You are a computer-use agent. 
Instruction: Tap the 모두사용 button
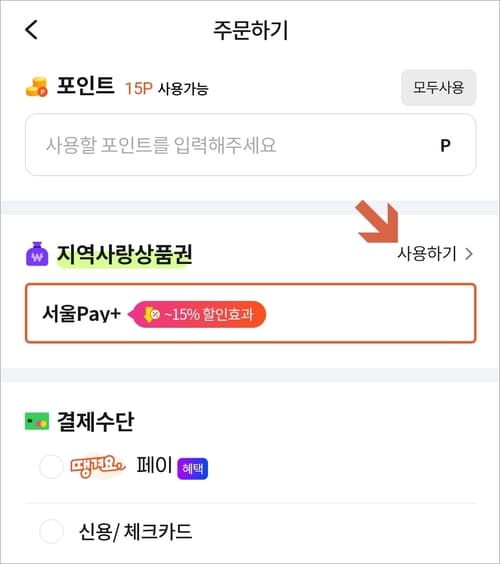coord(438,87)
